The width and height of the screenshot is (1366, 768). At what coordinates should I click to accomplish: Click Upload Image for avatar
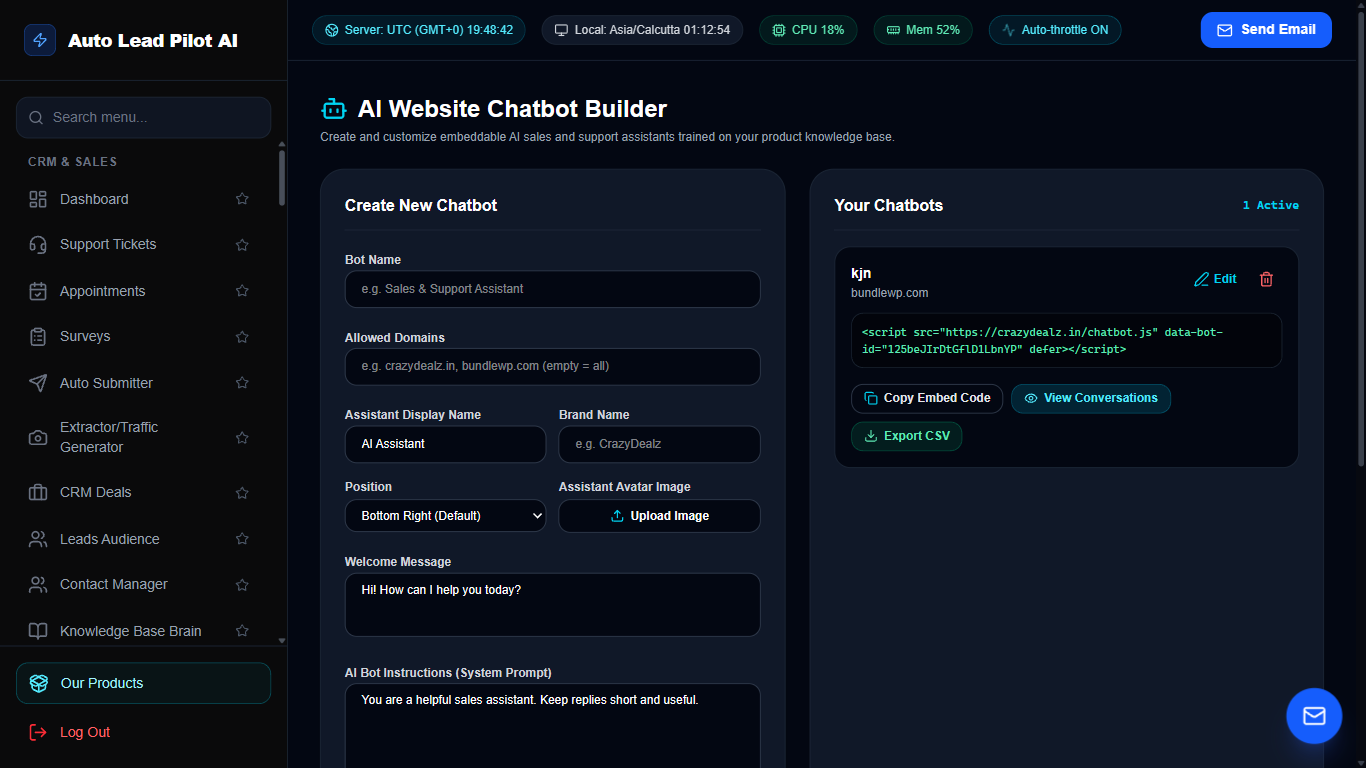pos(659,516)
